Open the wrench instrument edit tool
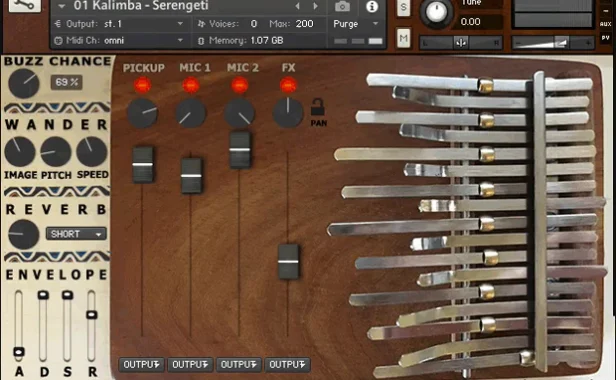This screenshot has height=380, width=616. [x=24, y=5]
